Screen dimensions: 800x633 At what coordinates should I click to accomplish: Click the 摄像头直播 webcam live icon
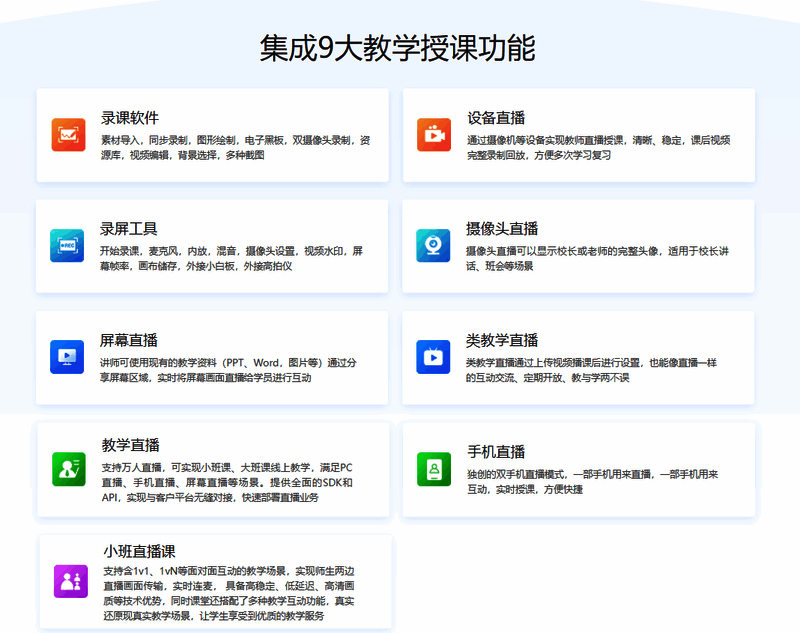pos(433,243)
